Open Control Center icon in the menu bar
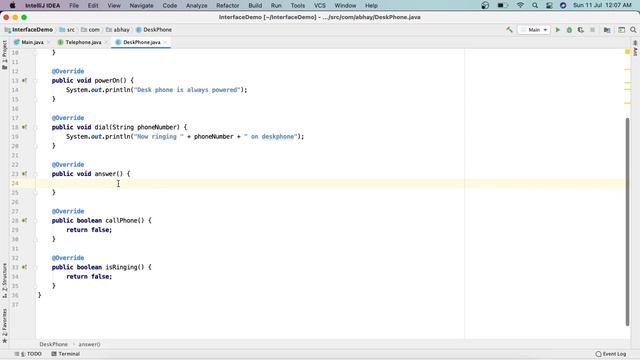The width and height of the screenshot is (640, 360). (x=549, y=5)
